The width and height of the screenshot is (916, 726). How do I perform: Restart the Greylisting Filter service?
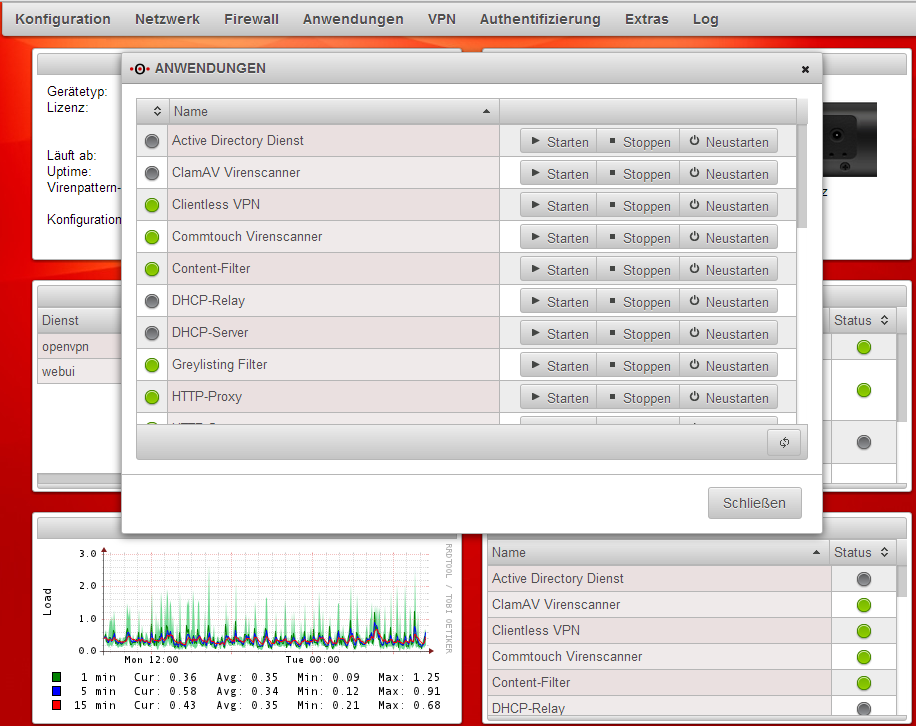pyautogui.click(x=728, y=366)
